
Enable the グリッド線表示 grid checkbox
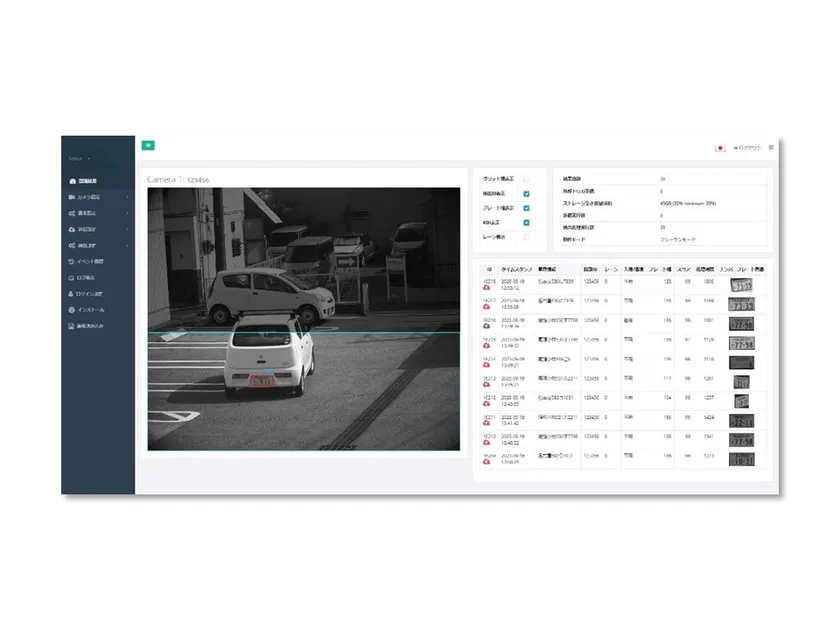point(527,179)
